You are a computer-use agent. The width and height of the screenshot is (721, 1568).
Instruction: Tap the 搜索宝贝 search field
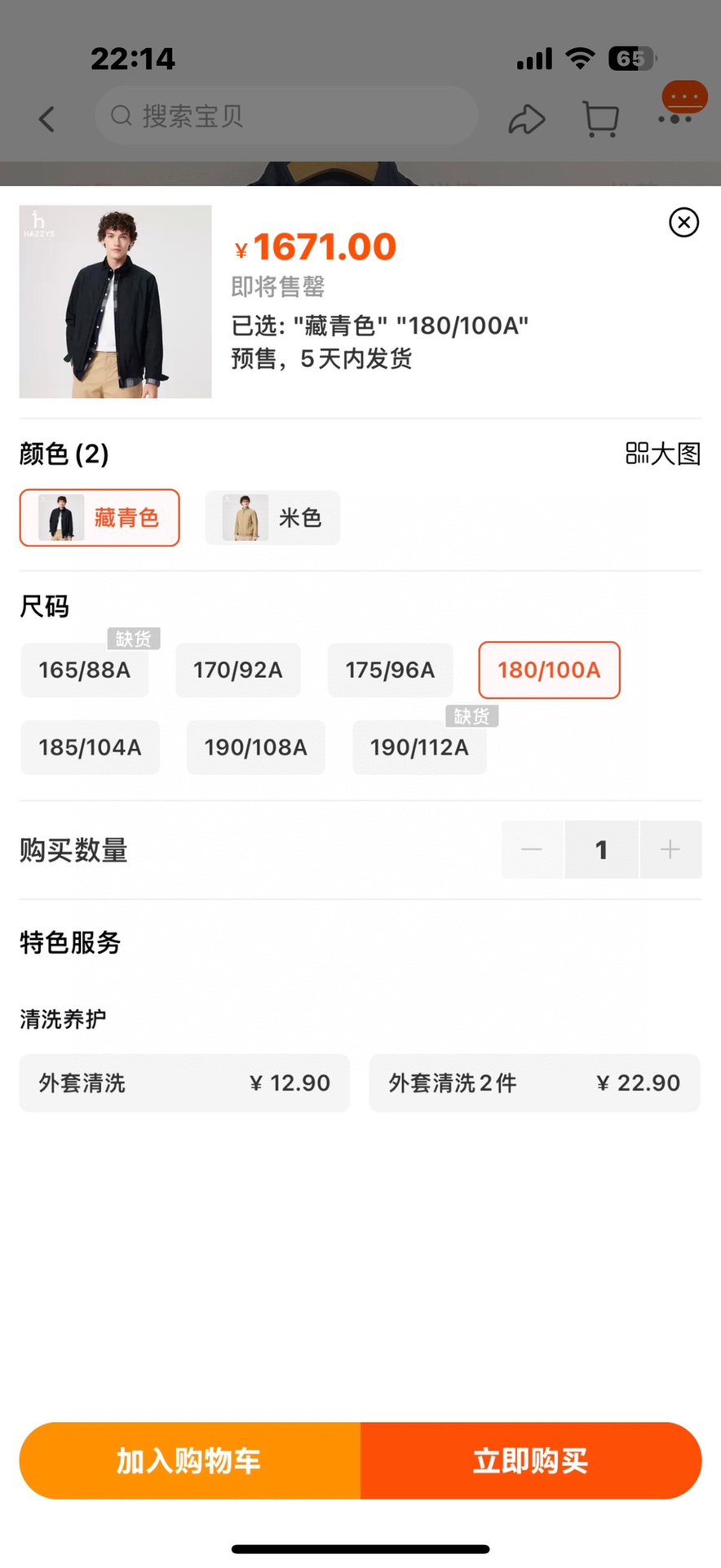285,116
